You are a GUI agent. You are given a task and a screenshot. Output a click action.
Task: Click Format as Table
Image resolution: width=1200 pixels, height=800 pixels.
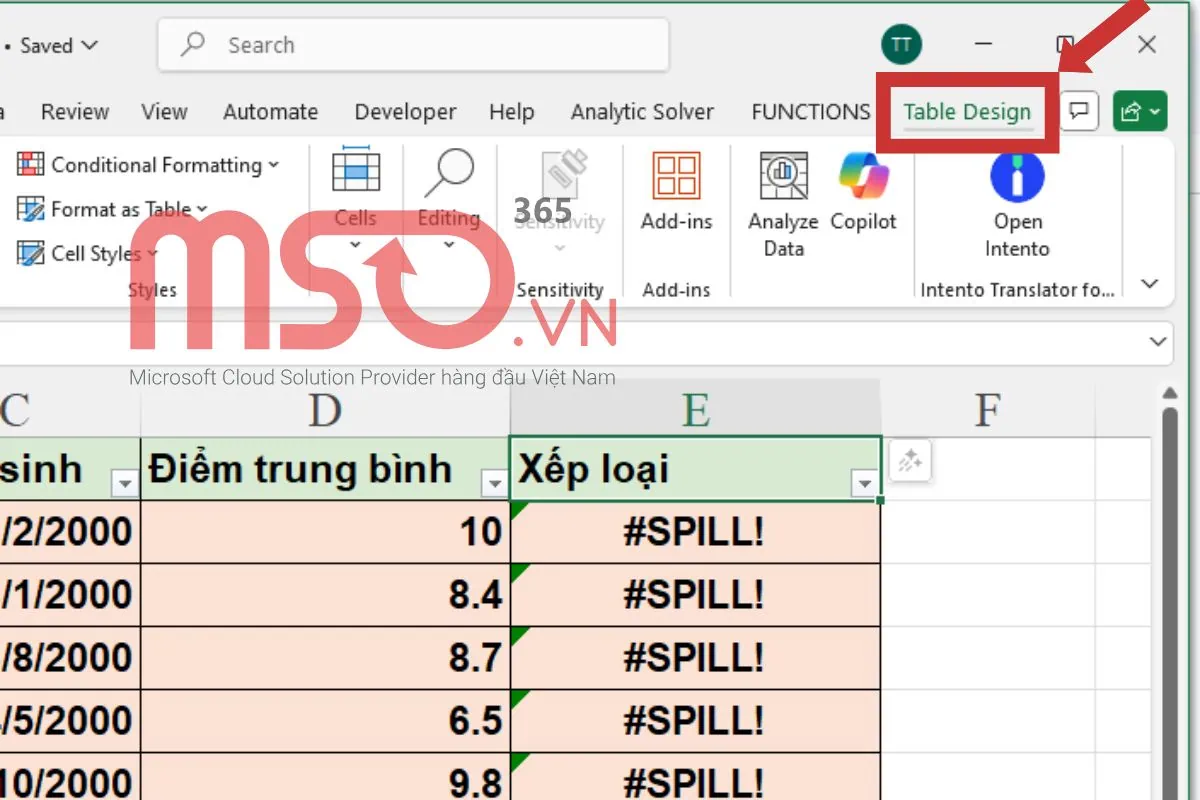click(x=113, y=209)
